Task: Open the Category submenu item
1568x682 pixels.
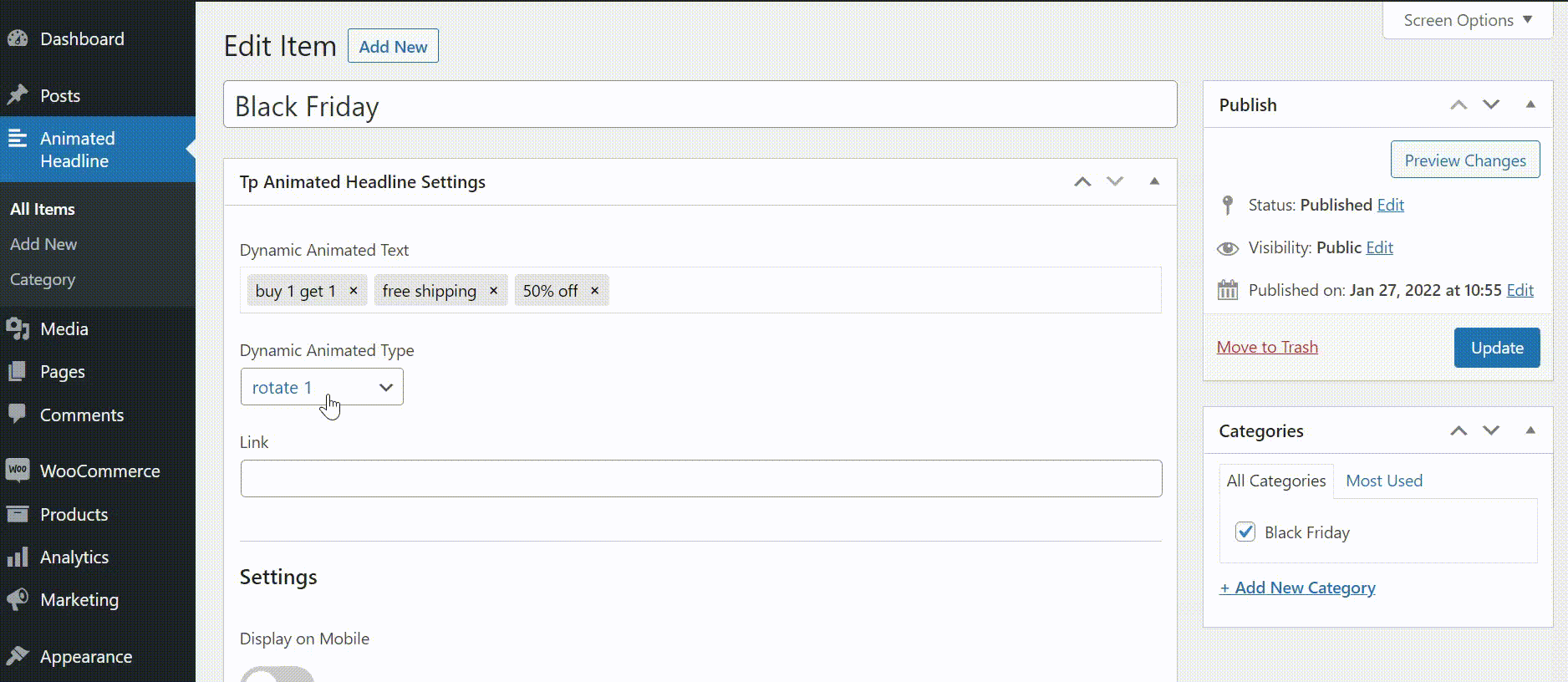Action: [43, 280]
